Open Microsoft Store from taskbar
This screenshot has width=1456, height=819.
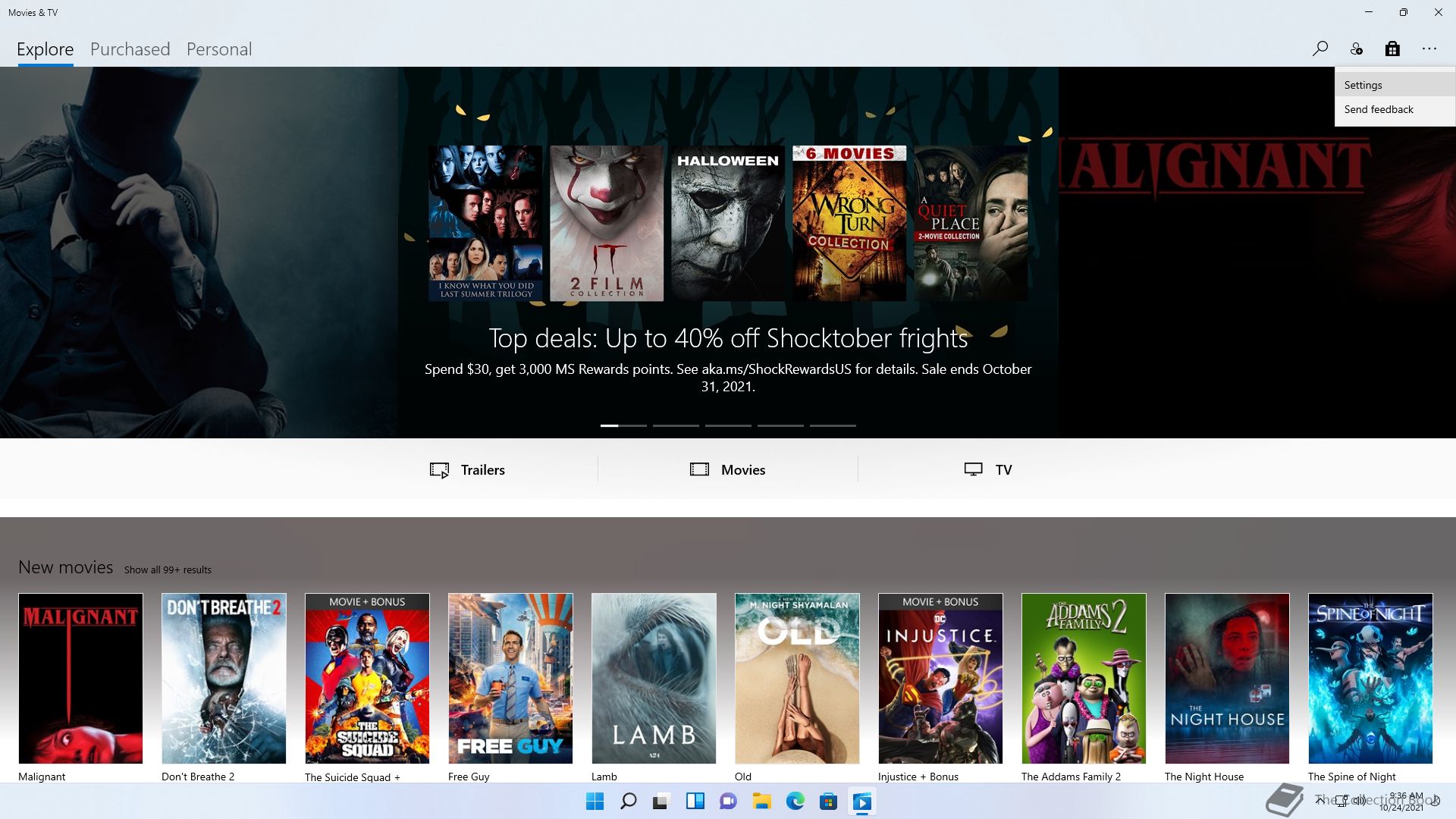[x=828, y=801]
